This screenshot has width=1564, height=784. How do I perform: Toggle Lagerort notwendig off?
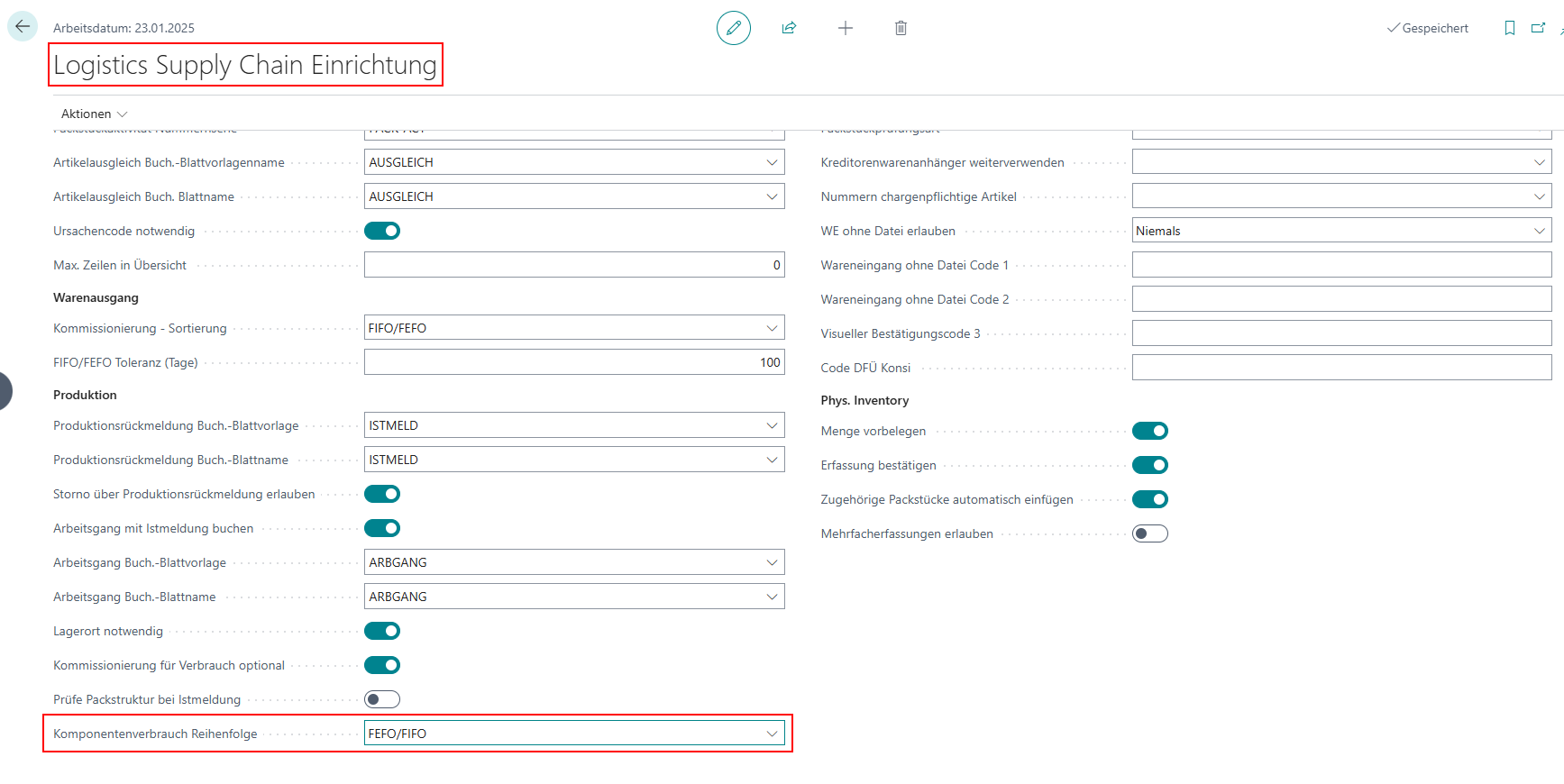pos(382,631)
